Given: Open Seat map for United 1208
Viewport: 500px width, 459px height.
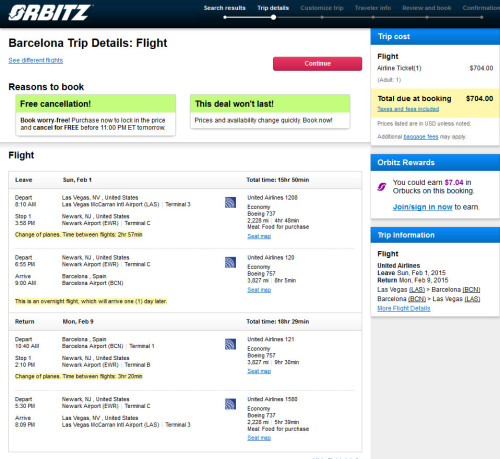Looking at the screenshot, I should 259,236.
